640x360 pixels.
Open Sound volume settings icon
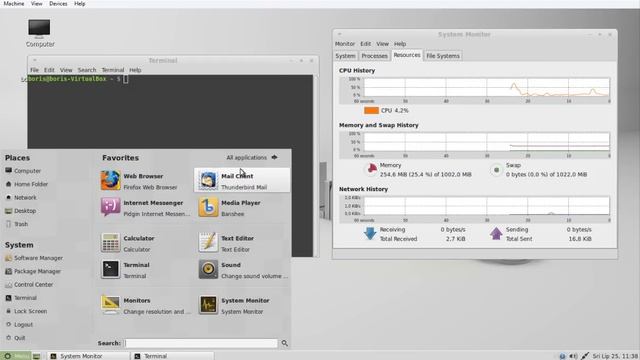point(208,269)
